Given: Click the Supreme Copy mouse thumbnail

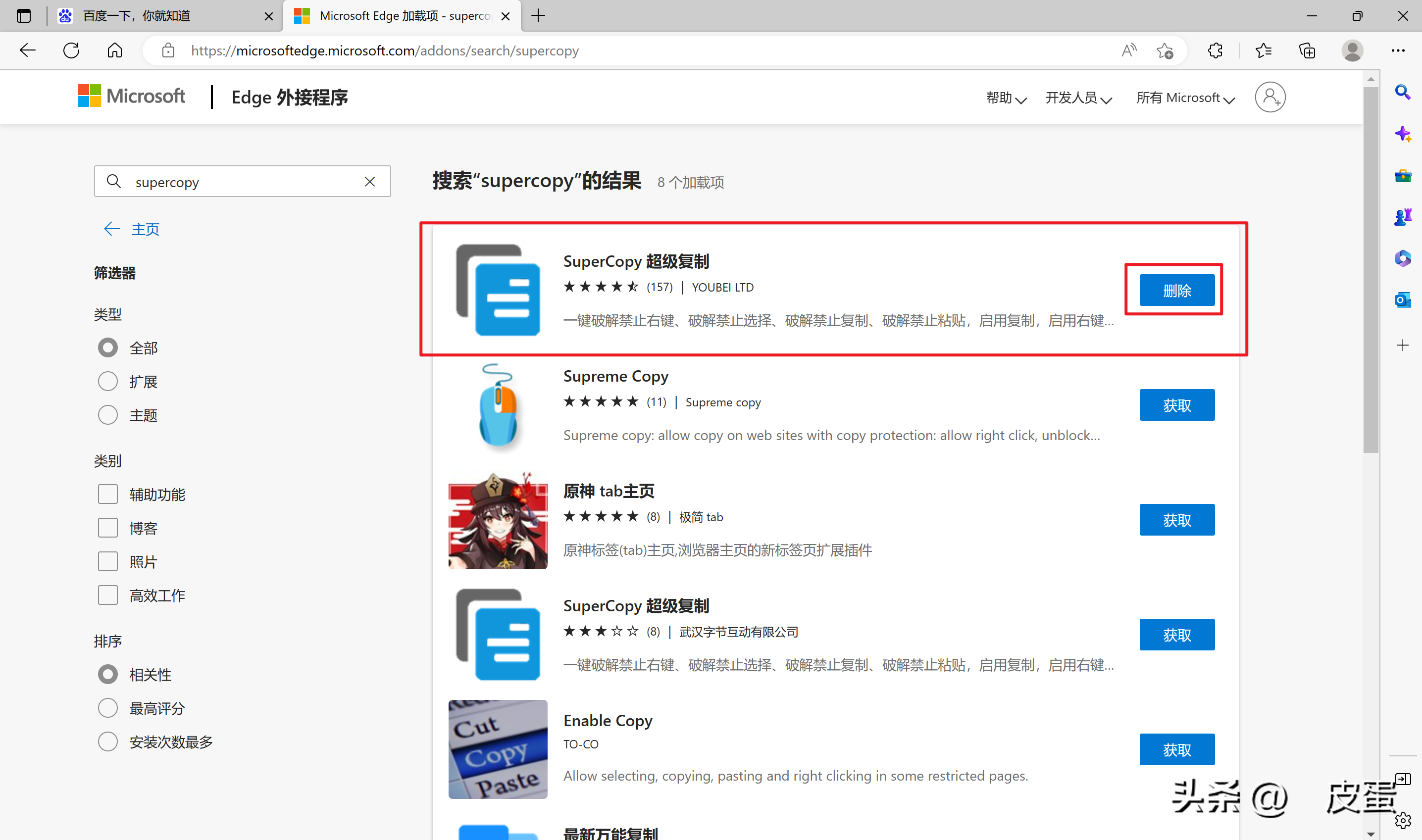Looking at the screenshot, I should [x=498, y=406].
